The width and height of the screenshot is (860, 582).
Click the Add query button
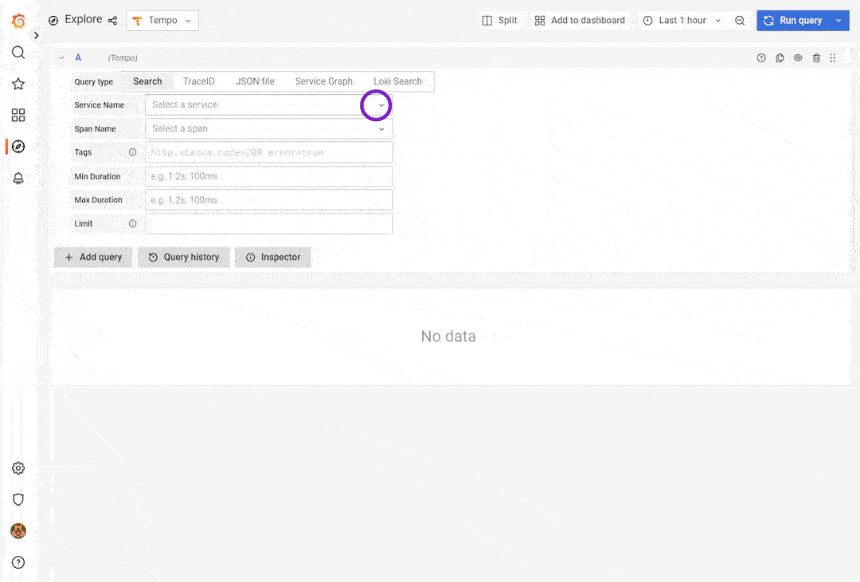point(93,257)
